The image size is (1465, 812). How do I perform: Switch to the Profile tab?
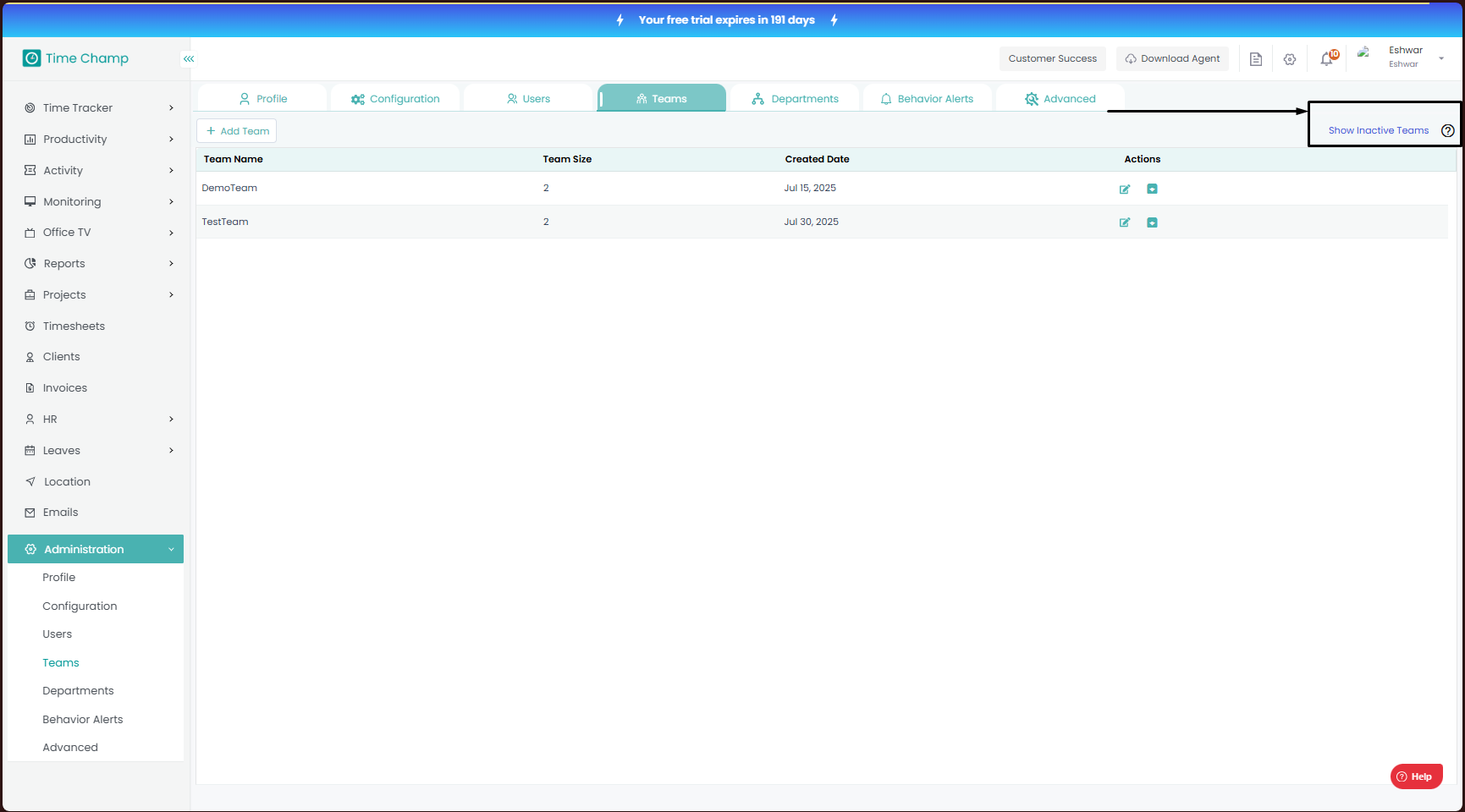(262, 98)
